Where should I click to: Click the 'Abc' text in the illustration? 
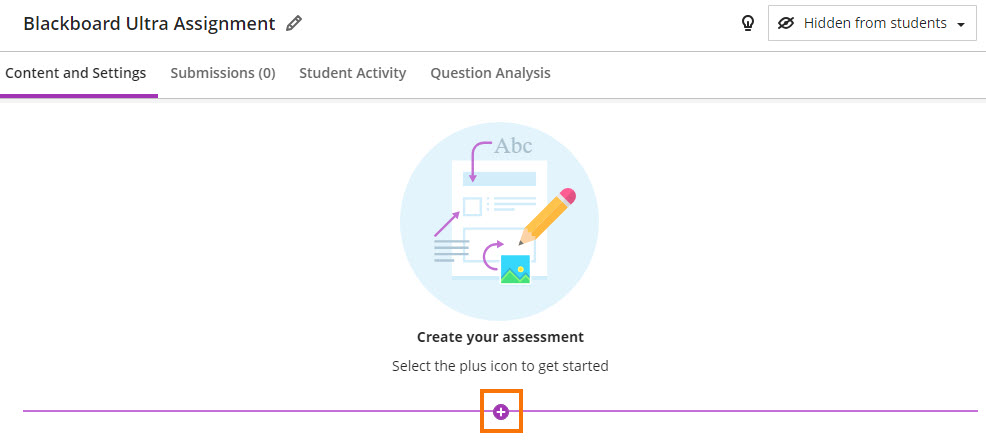514,146
